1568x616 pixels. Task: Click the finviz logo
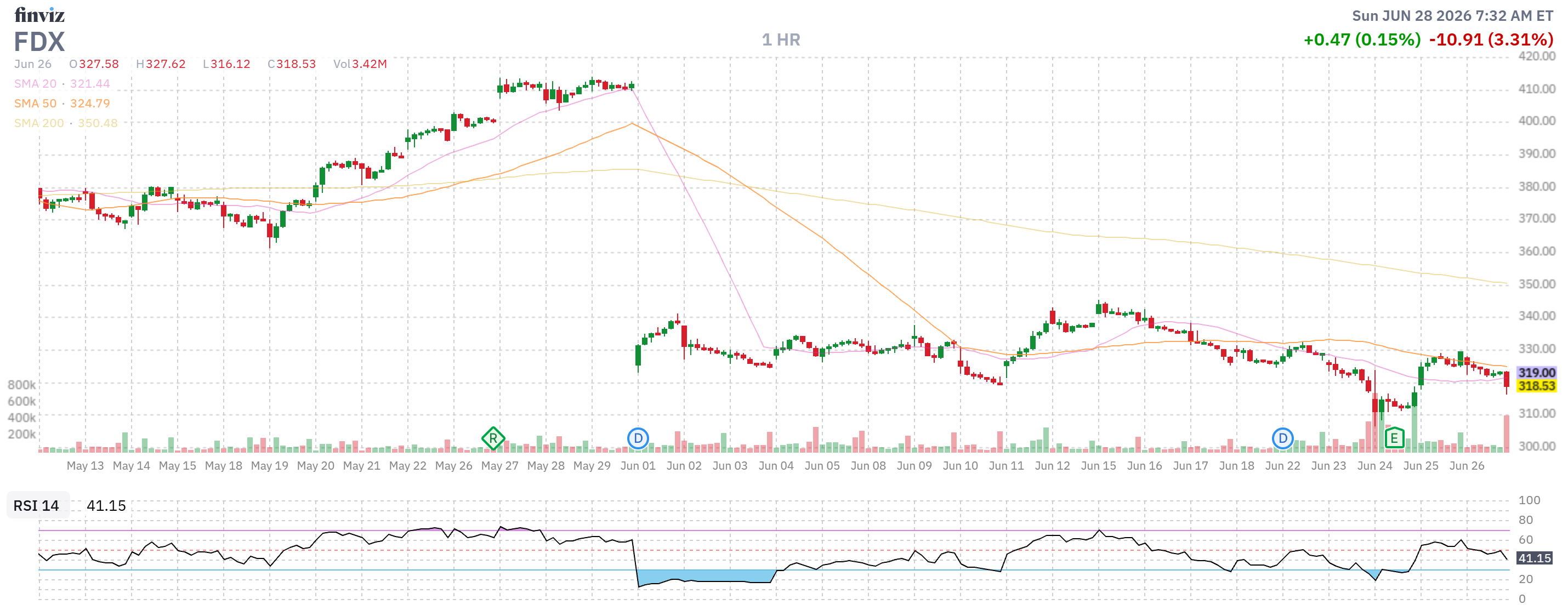pos(39,15)
